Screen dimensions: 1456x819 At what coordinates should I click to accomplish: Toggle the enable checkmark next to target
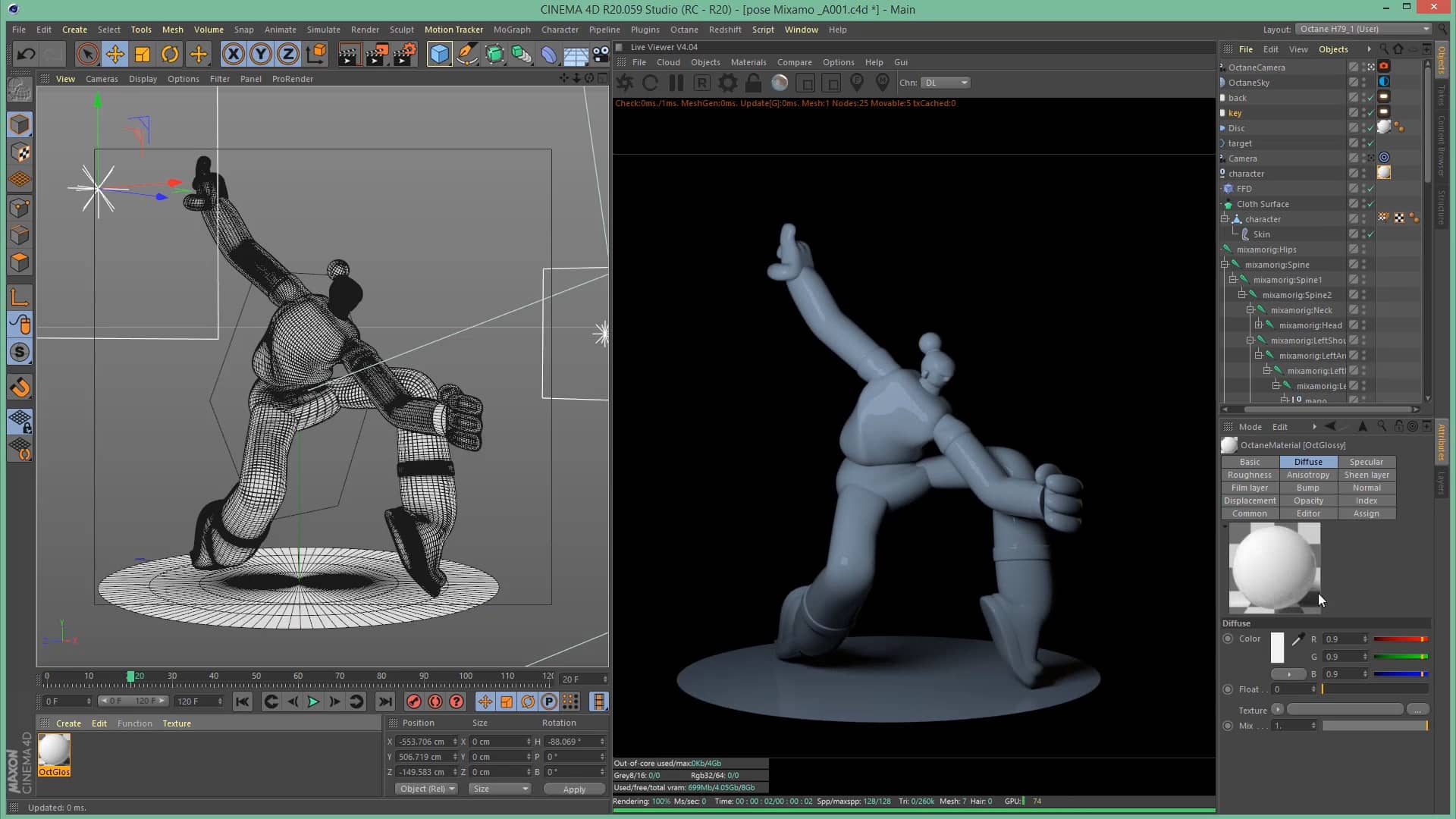pos(1370,143)
